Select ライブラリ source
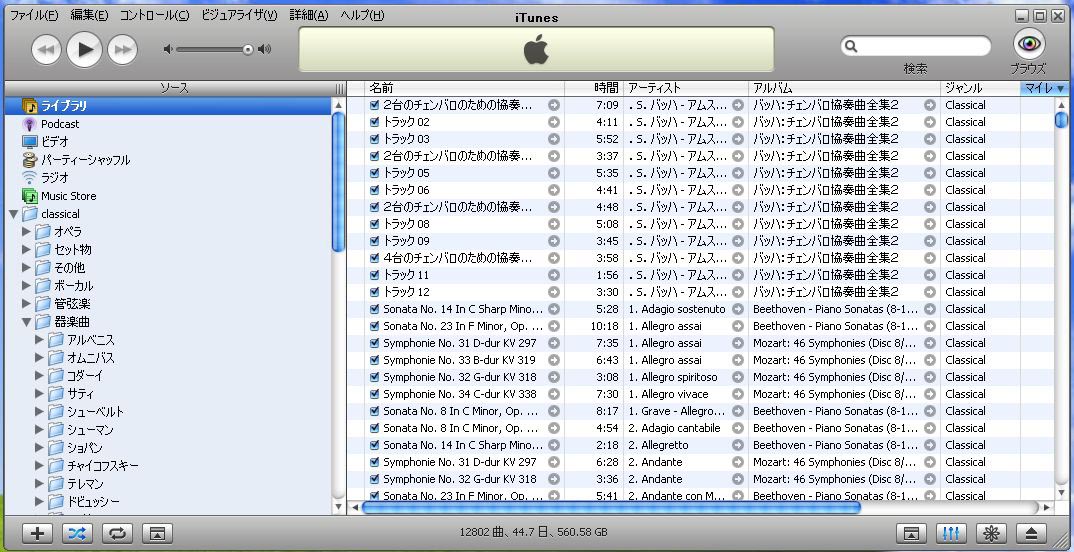The image size is (1074, 552). [x=168, y=105]
